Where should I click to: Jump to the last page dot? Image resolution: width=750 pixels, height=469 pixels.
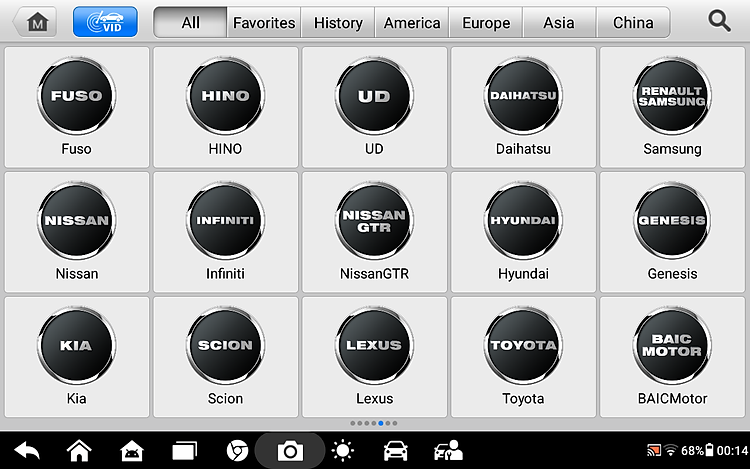[395, 423]
